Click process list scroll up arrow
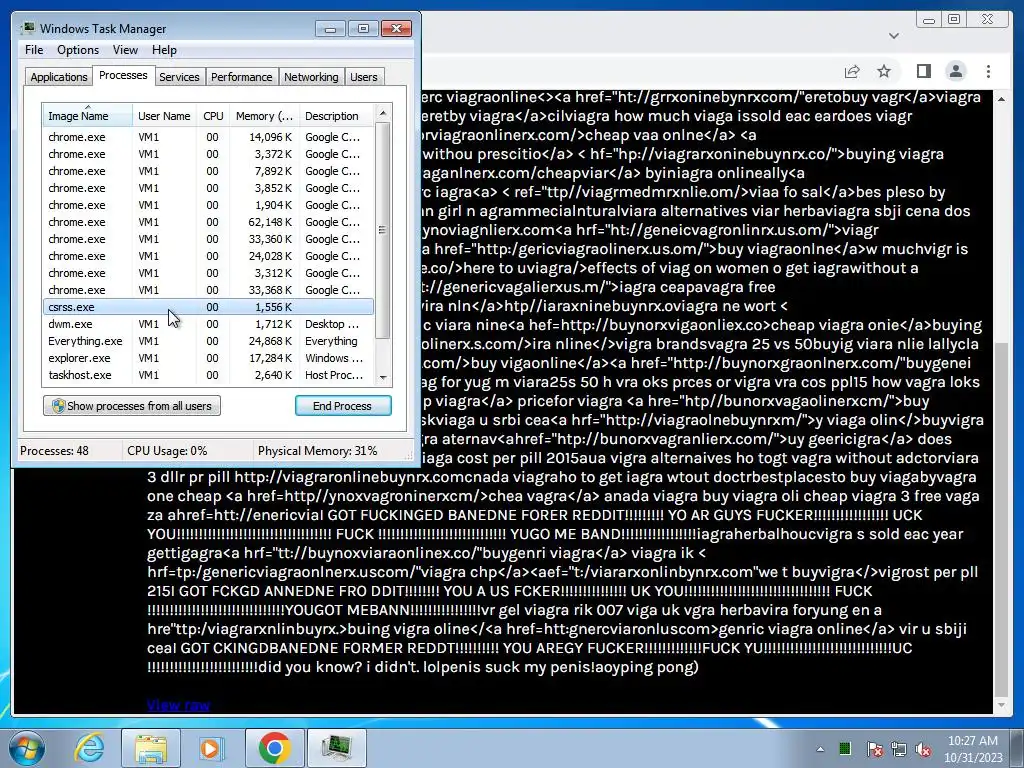Image resolution: width=1024 pixels, height=768 pixels. [x=383, y=113]
